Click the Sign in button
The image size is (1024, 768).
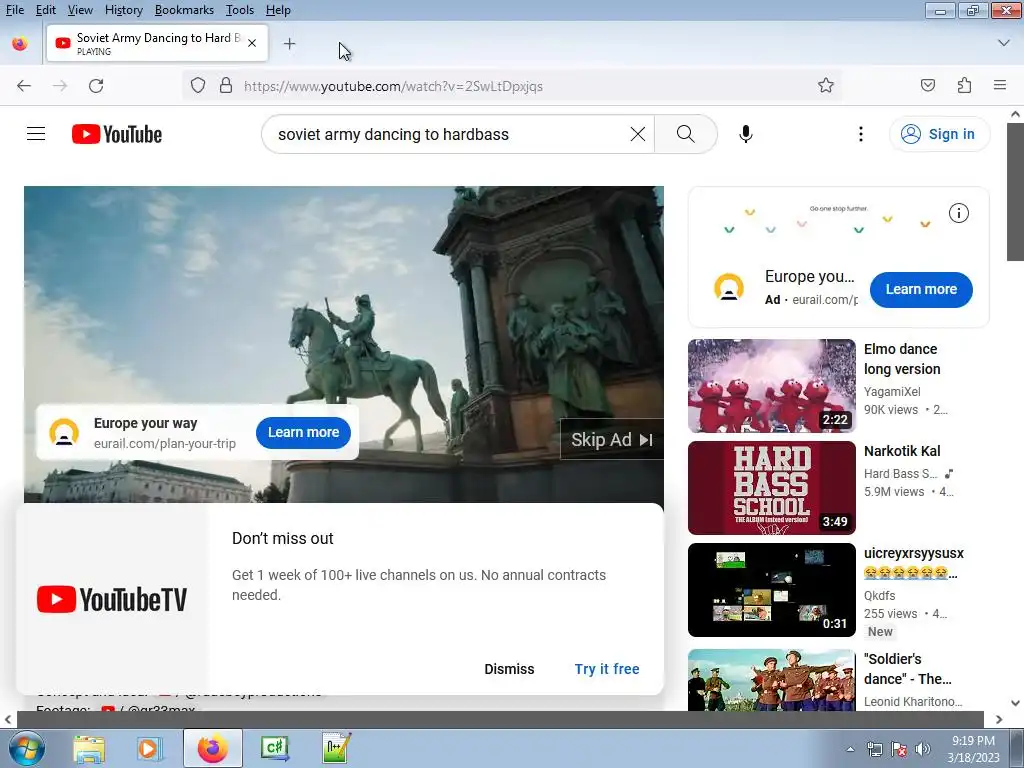tap(939, 134)
